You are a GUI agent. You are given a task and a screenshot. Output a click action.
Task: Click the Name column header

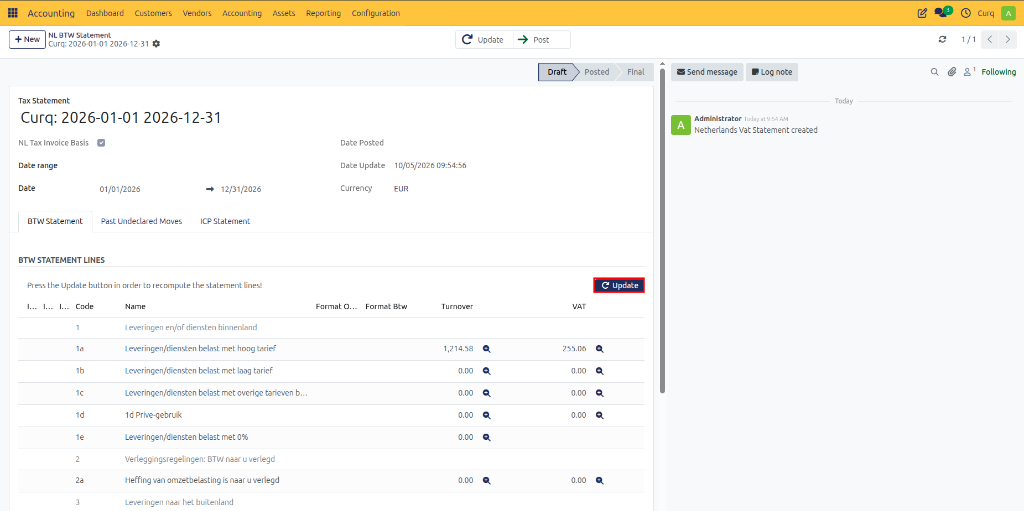click(x=135, y=306)
